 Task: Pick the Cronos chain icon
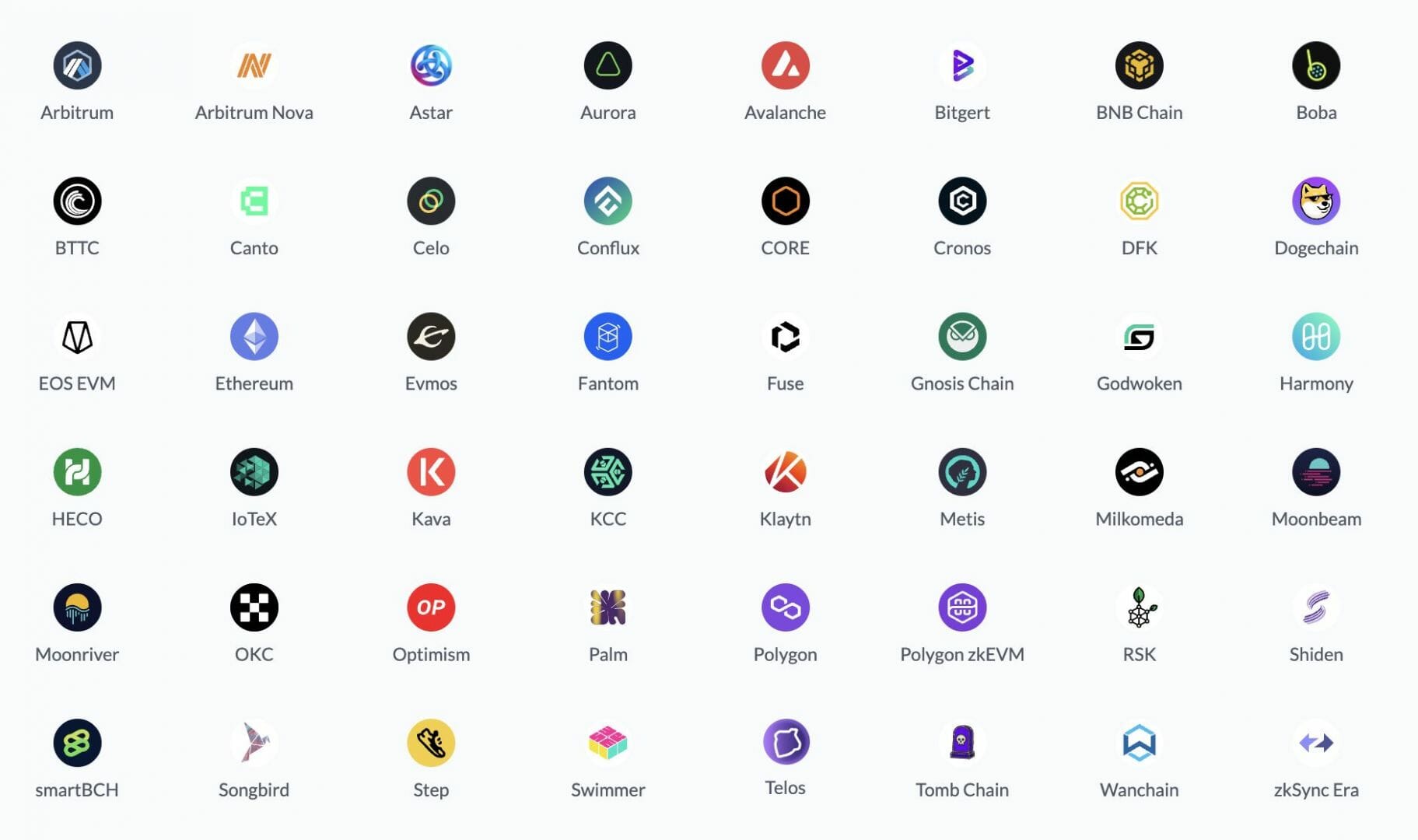click(962, 201)
